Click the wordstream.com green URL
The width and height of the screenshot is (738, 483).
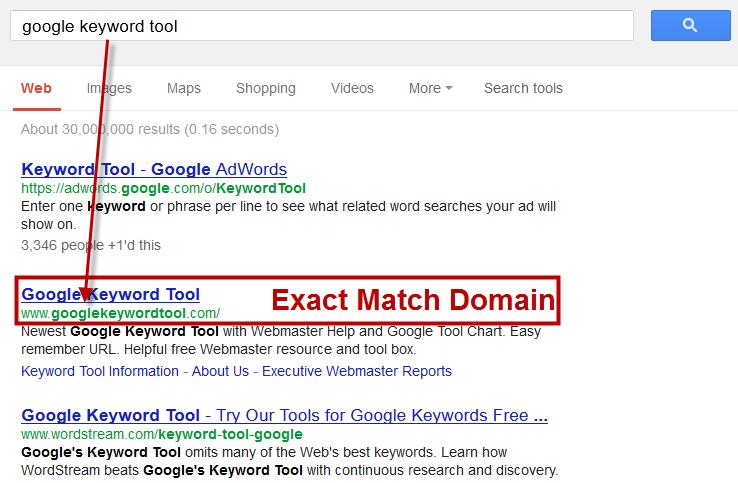point(160,435)
